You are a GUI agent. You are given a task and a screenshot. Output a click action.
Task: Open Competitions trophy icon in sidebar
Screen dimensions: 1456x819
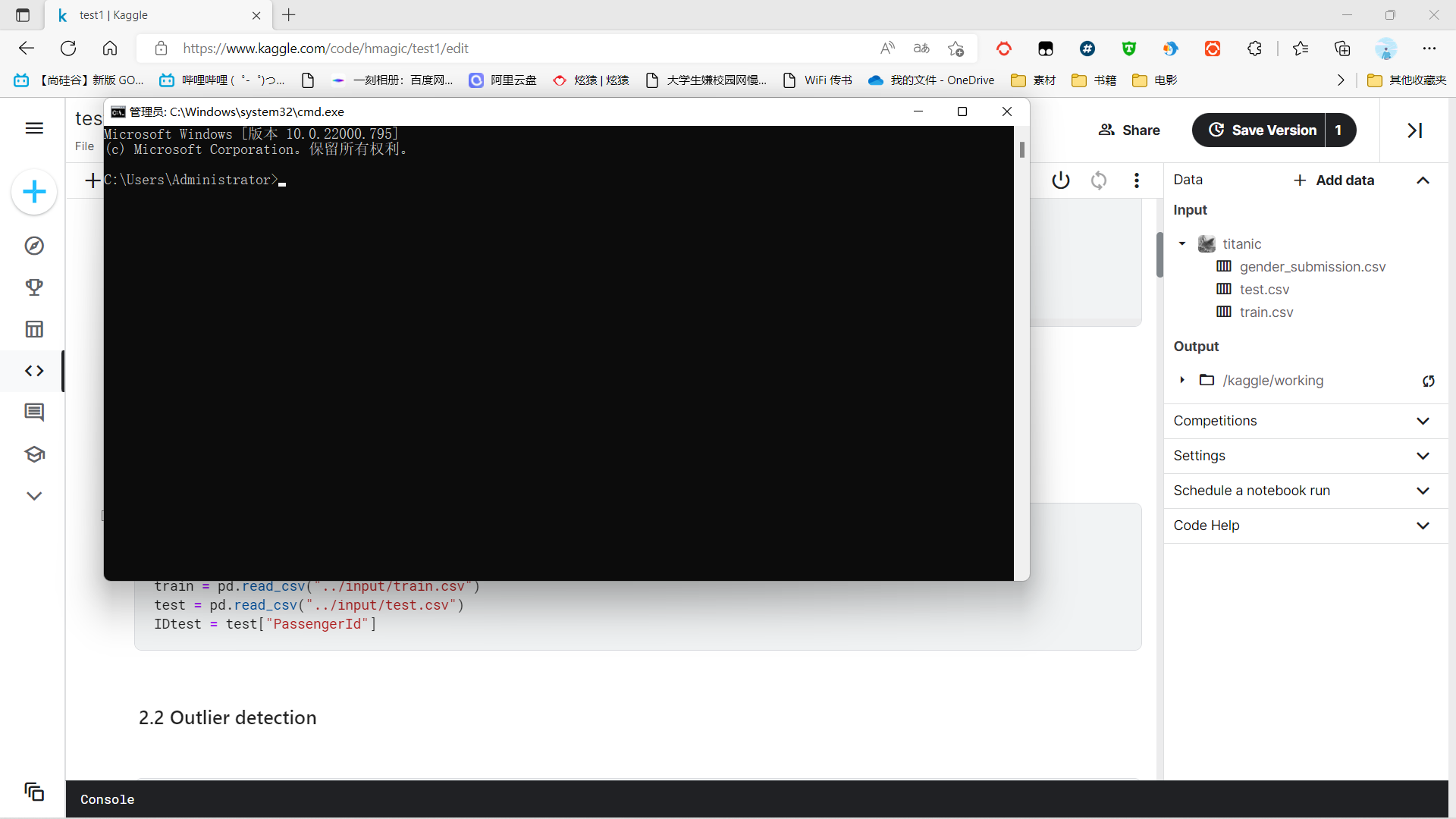[x=34, y=287]
